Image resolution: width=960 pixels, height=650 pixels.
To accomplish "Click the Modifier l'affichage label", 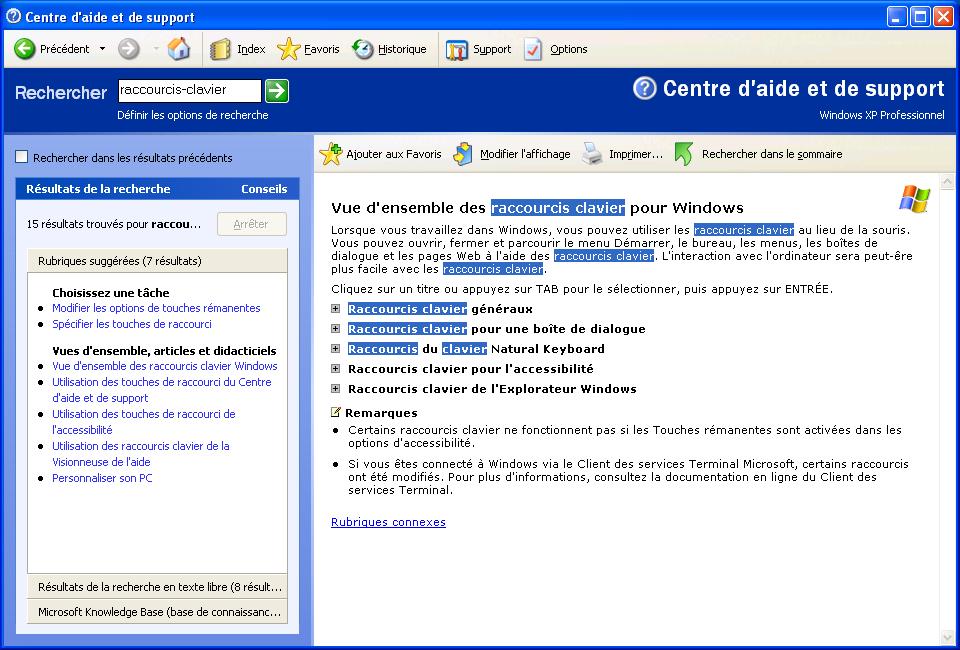I will [525, 154].
